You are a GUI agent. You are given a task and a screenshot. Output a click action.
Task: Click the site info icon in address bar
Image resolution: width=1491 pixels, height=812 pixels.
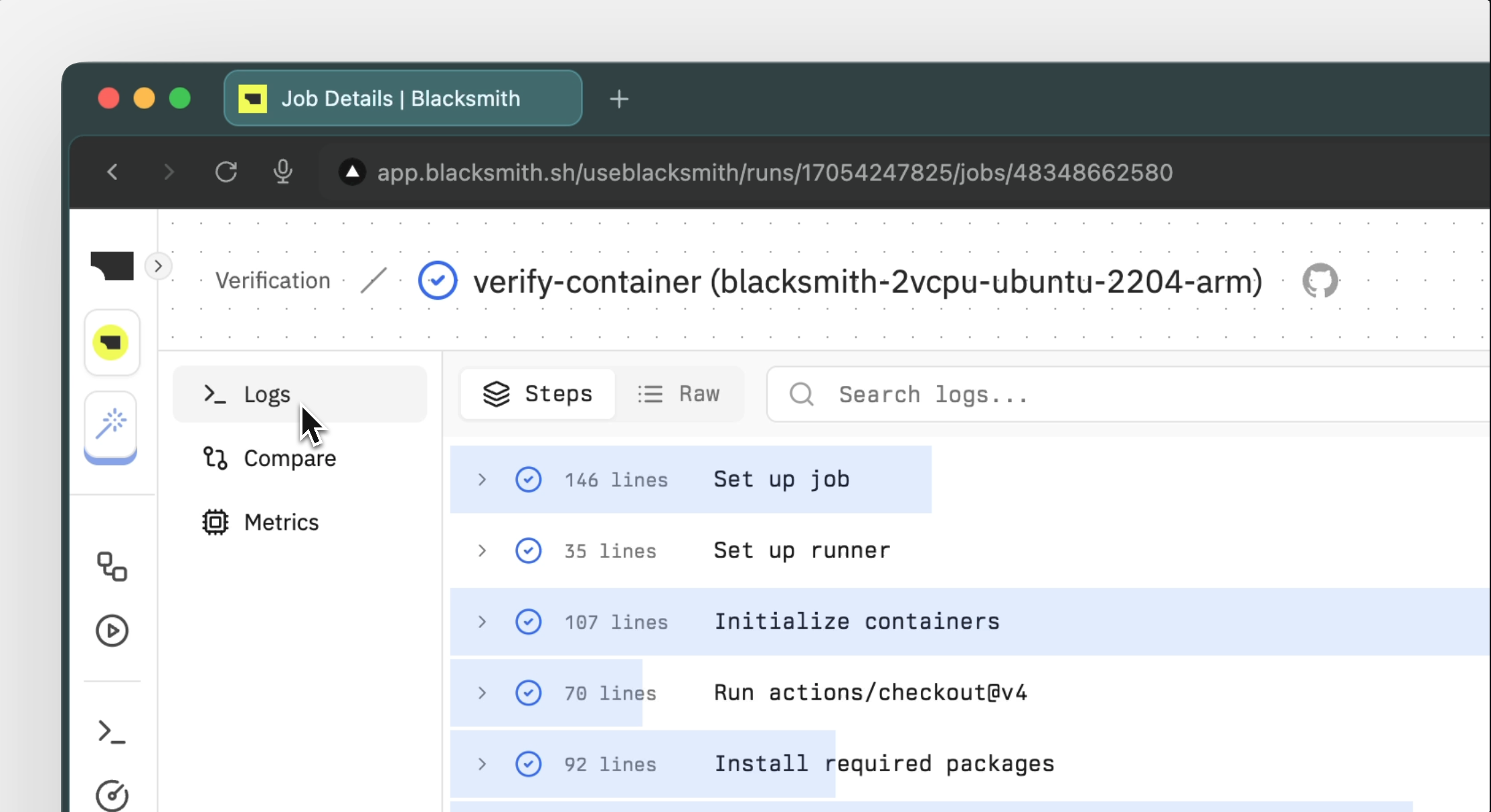(352, 172)
